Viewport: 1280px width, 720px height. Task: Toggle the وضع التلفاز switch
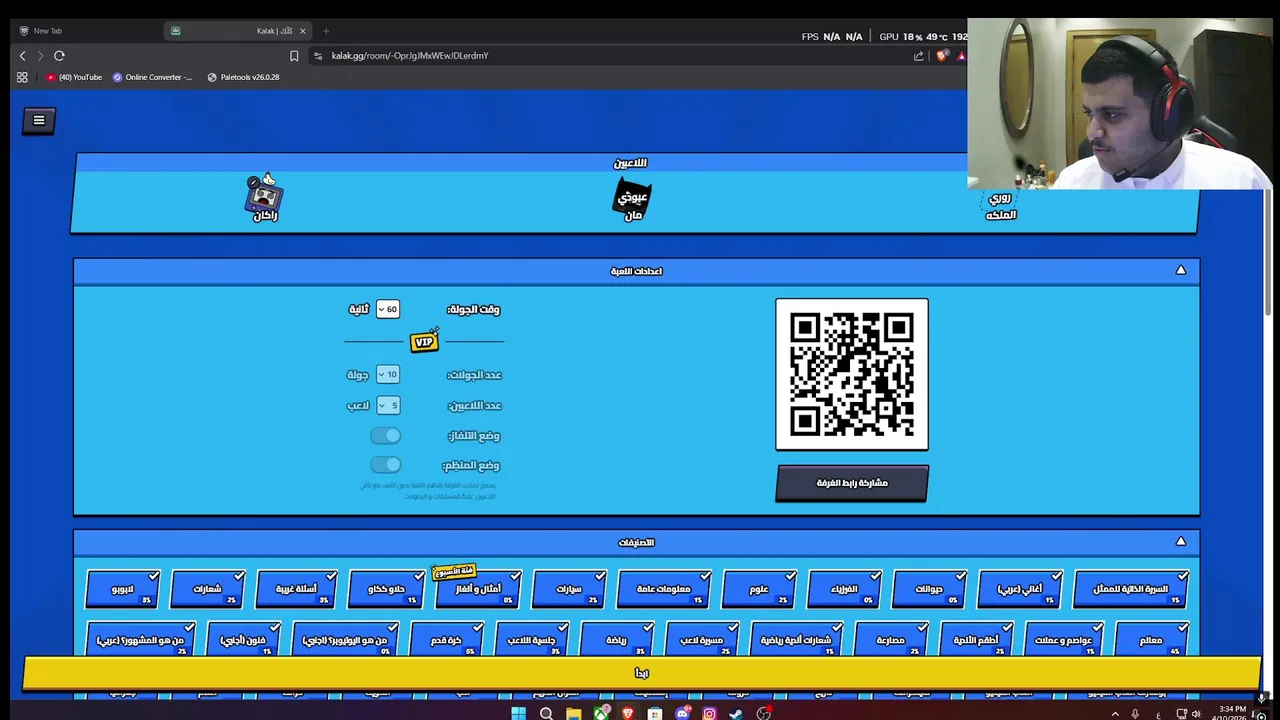point(385,435)
